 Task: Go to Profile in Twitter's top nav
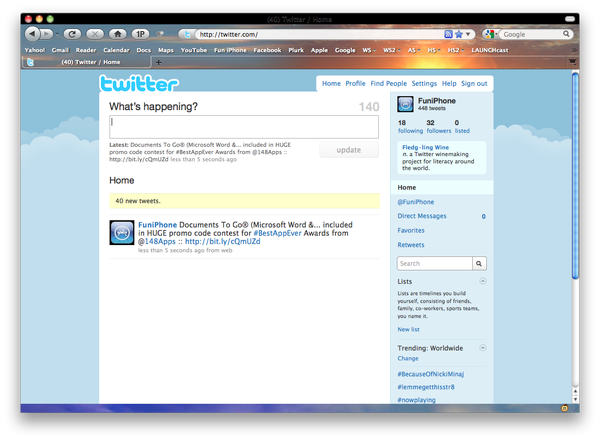[x=355, y=83]
